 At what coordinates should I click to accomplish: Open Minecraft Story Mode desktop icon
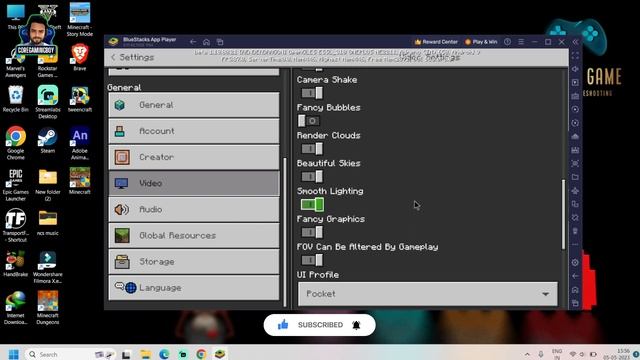tap(80, 19)
